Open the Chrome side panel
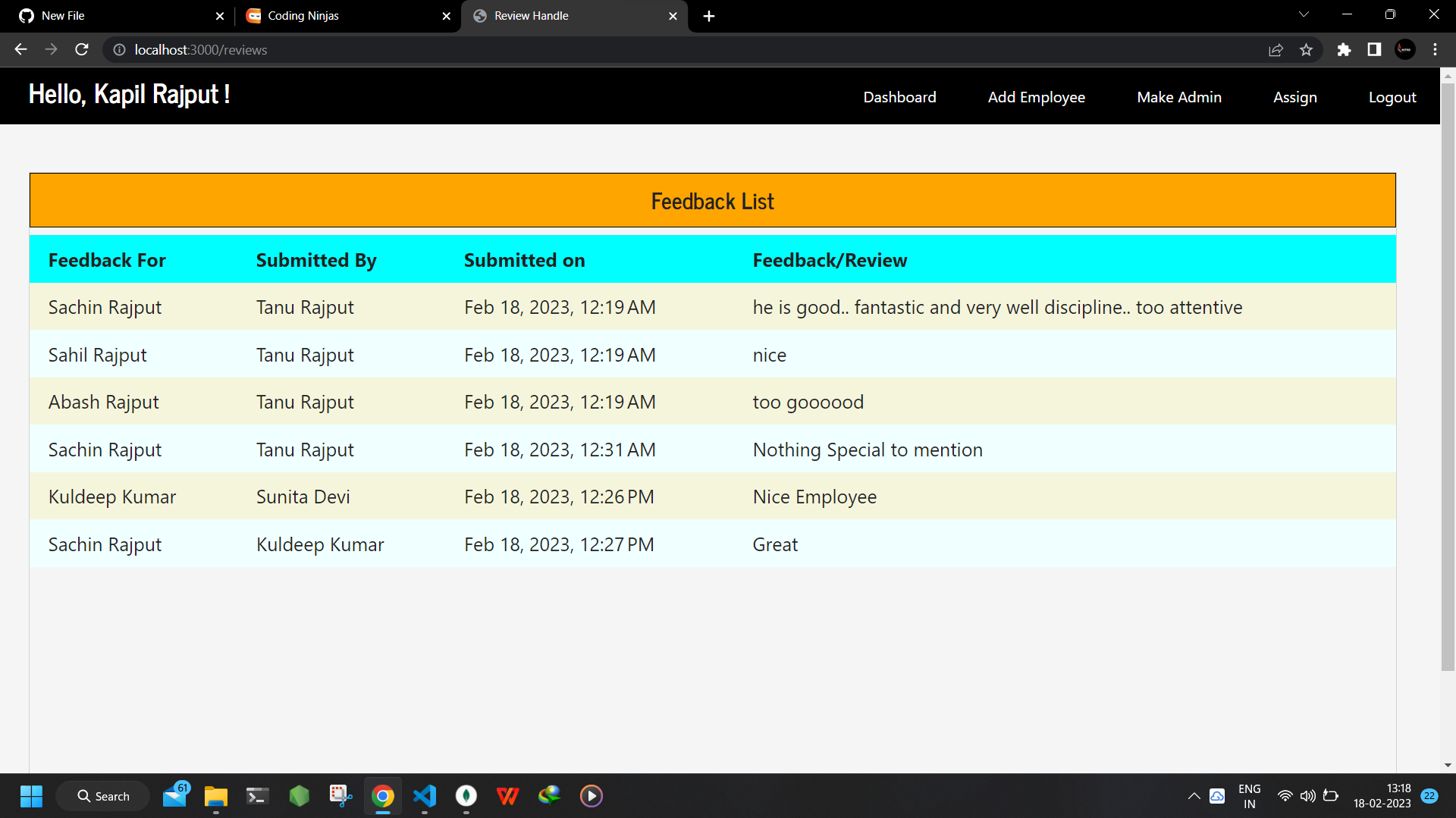1456x818 pixels. tap(1374, 49)
